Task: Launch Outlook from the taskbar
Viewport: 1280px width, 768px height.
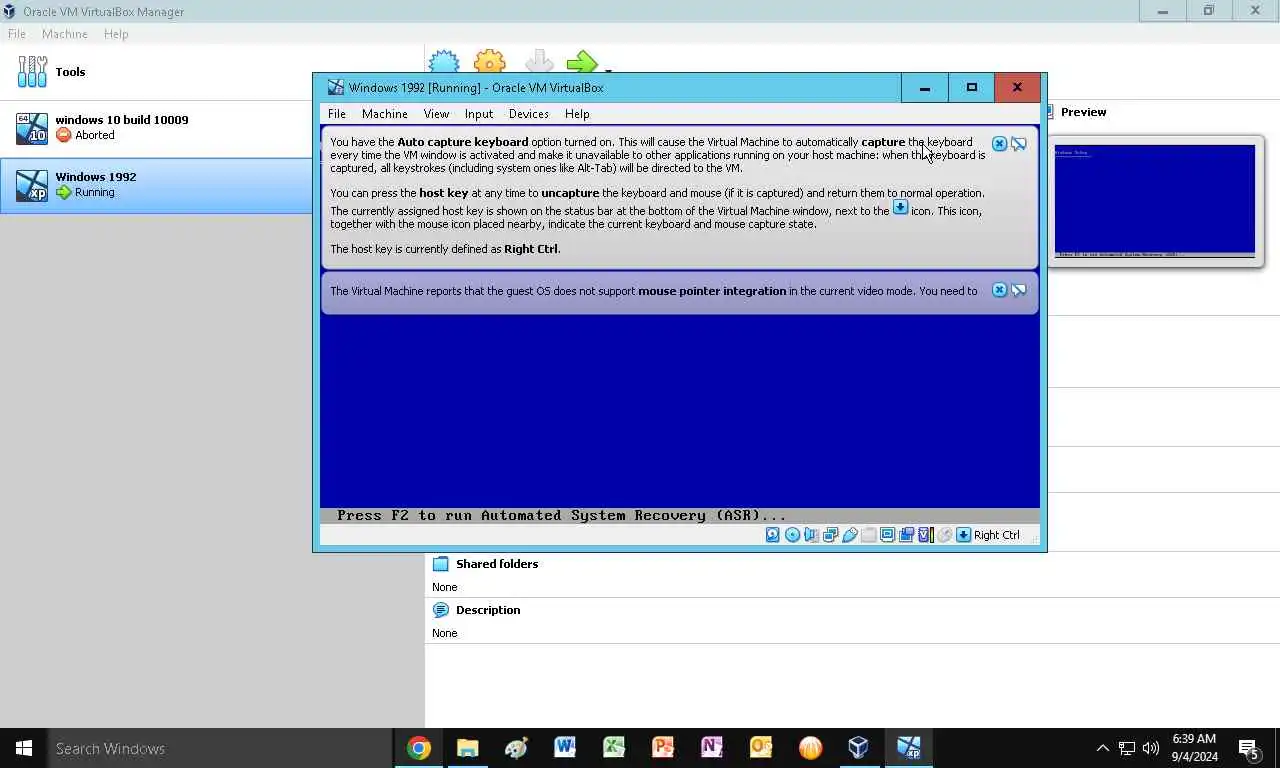Action: tap(761, 748)
